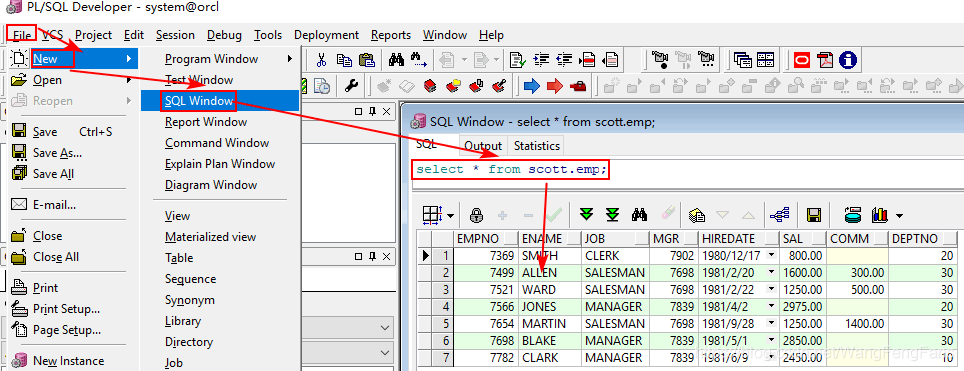Click the Uncomment selection toolbar icon
964x371 pixels.
[610, 59]
